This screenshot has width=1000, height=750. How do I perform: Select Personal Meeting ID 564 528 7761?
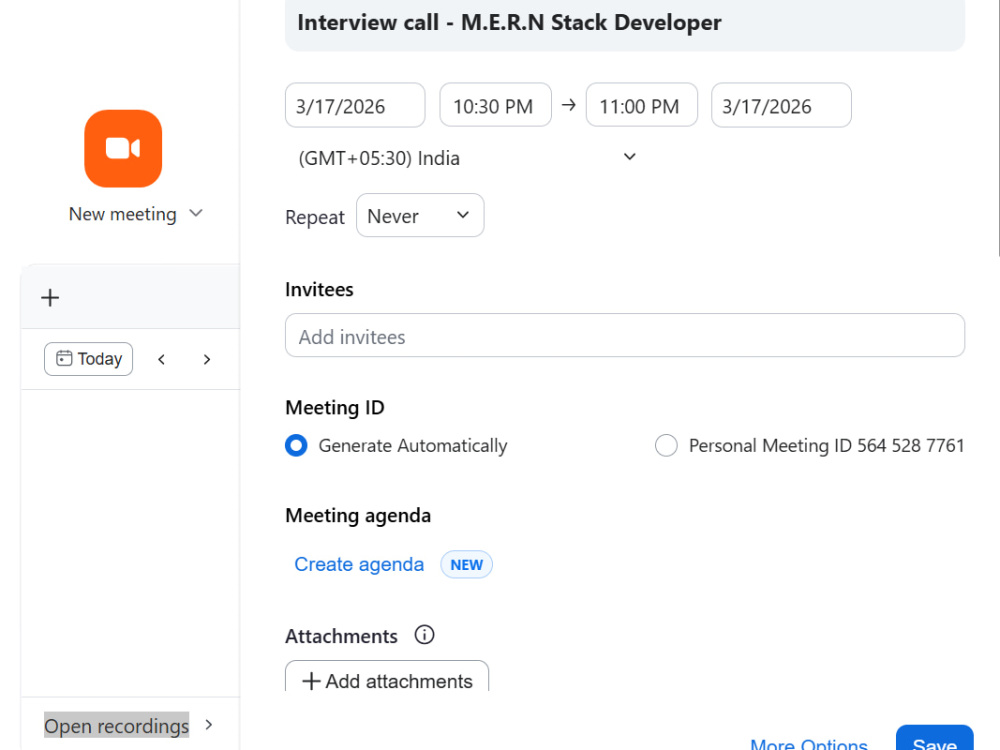pos(666,445)
